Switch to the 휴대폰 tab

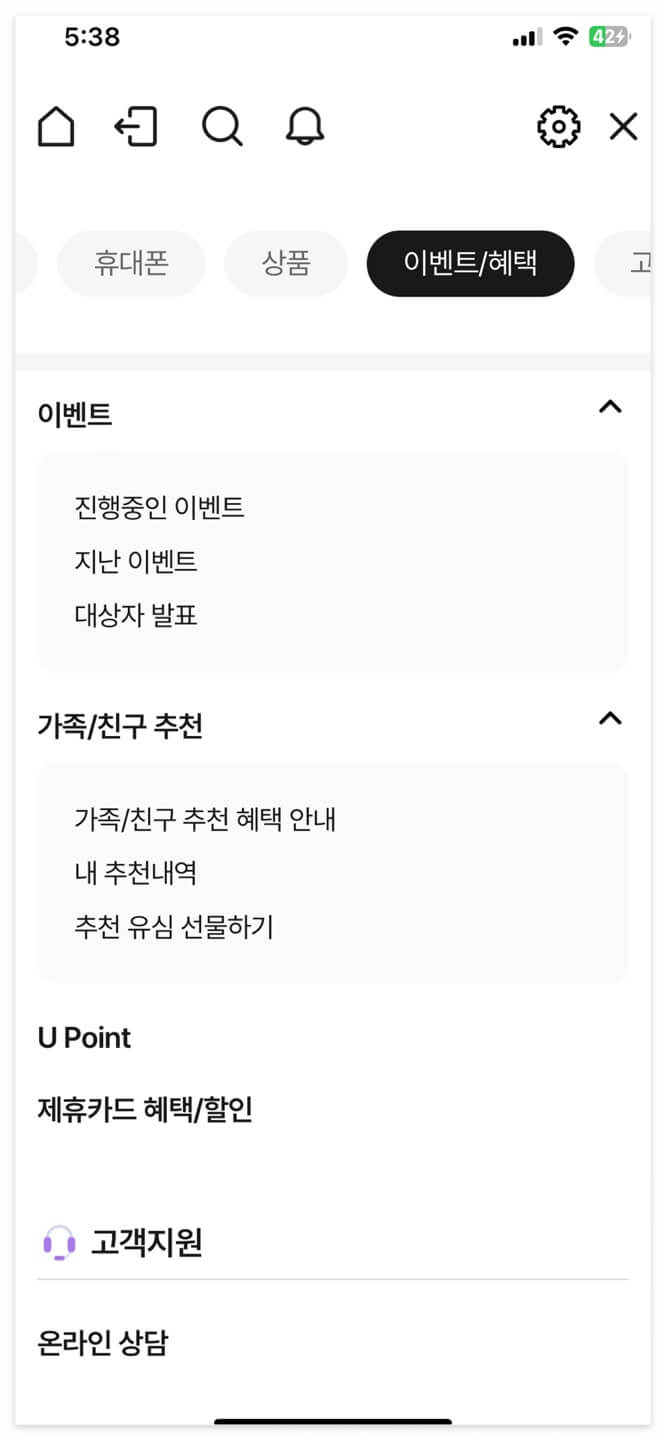[131, 263]
